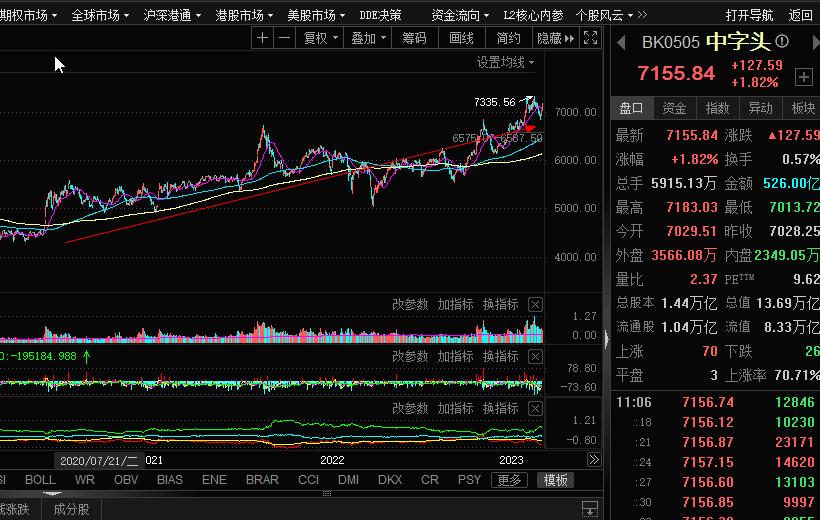Image resolution: width=820 pixels, height=520 pixels.
Task: Open 个股风云 dropdown menu
Action: point(604,16)
